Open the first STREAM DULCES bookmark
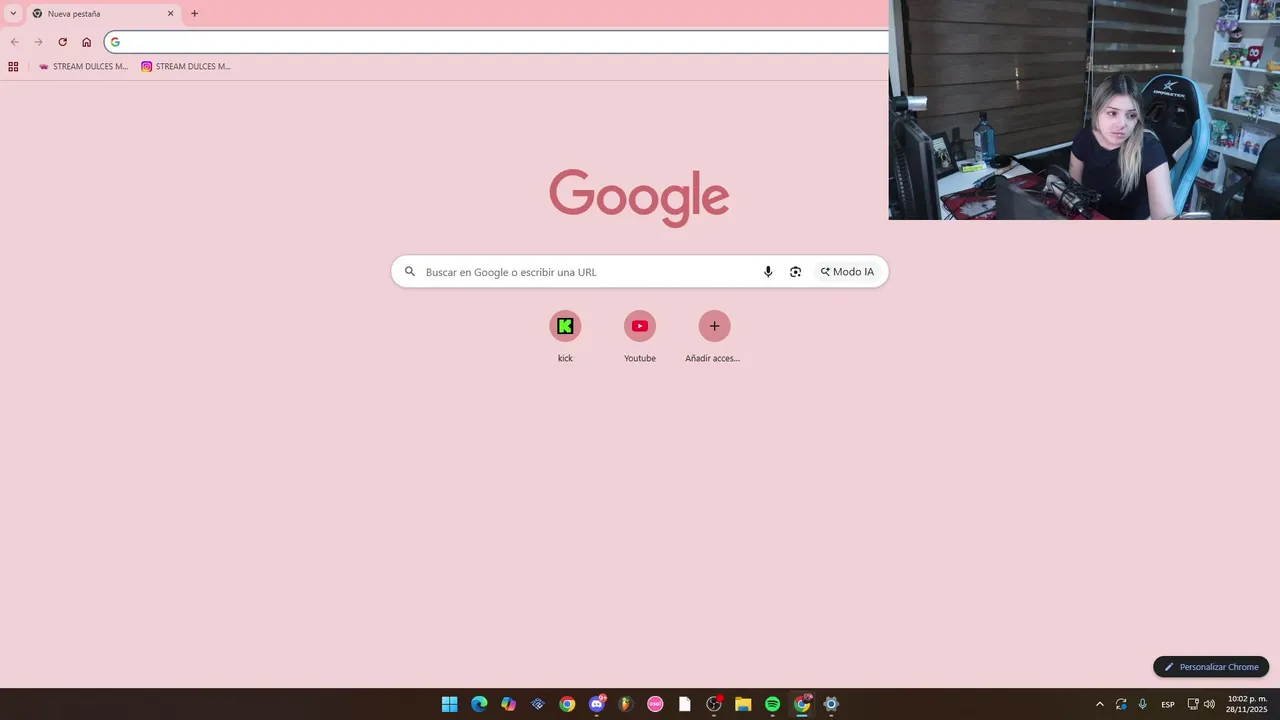 point(83,67)
